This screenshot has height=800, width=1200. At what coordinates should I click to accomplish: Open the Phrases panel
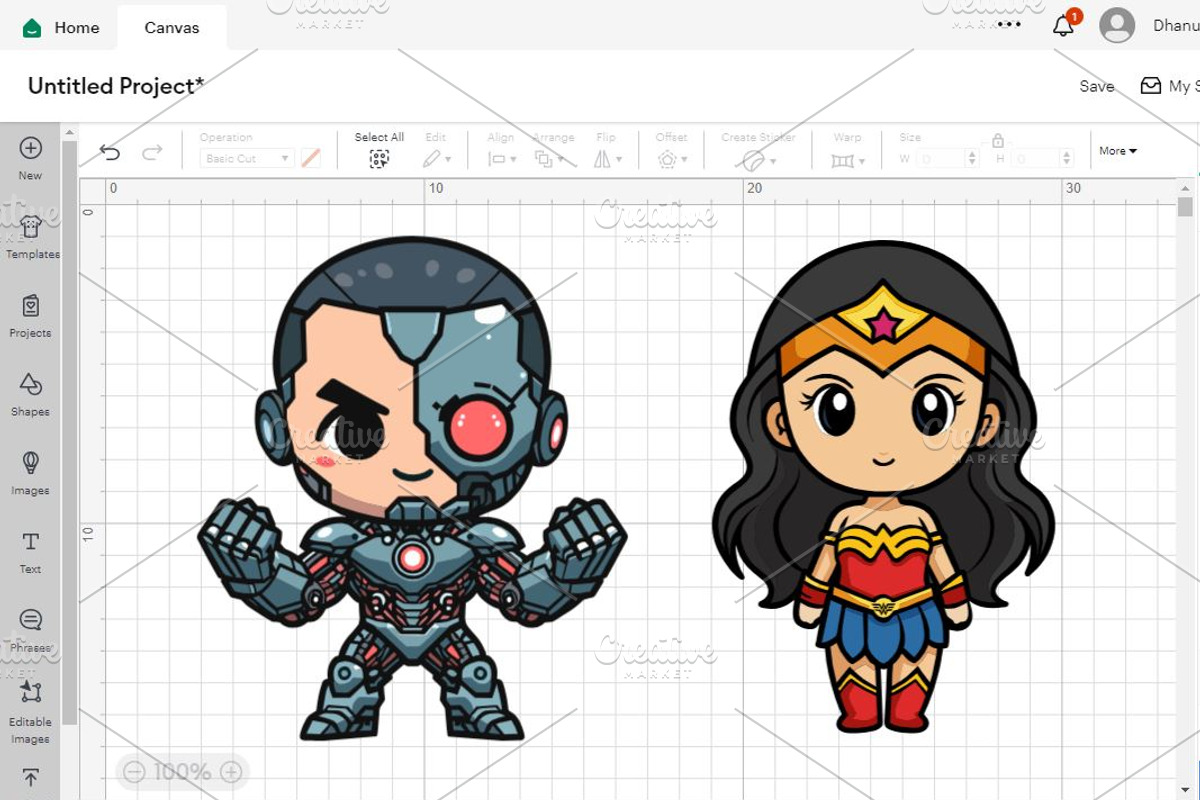point(31,631)
